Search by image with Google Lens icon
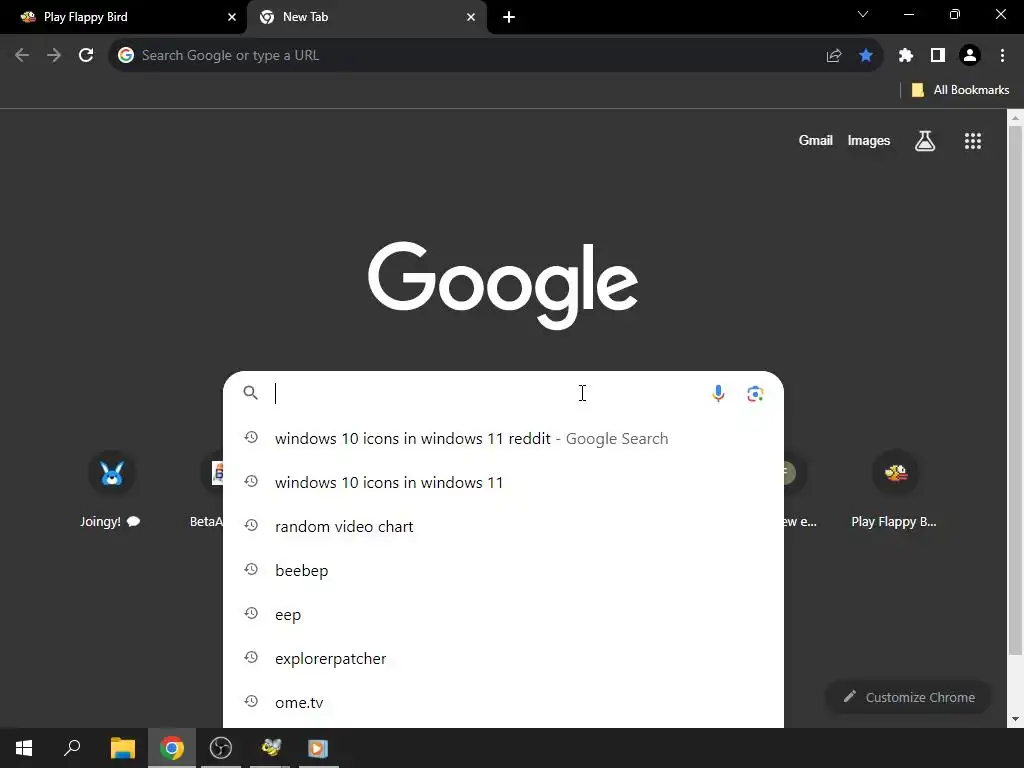Image resolution: width=1024 pixels, height=768 pixels. tap(756, 393)
